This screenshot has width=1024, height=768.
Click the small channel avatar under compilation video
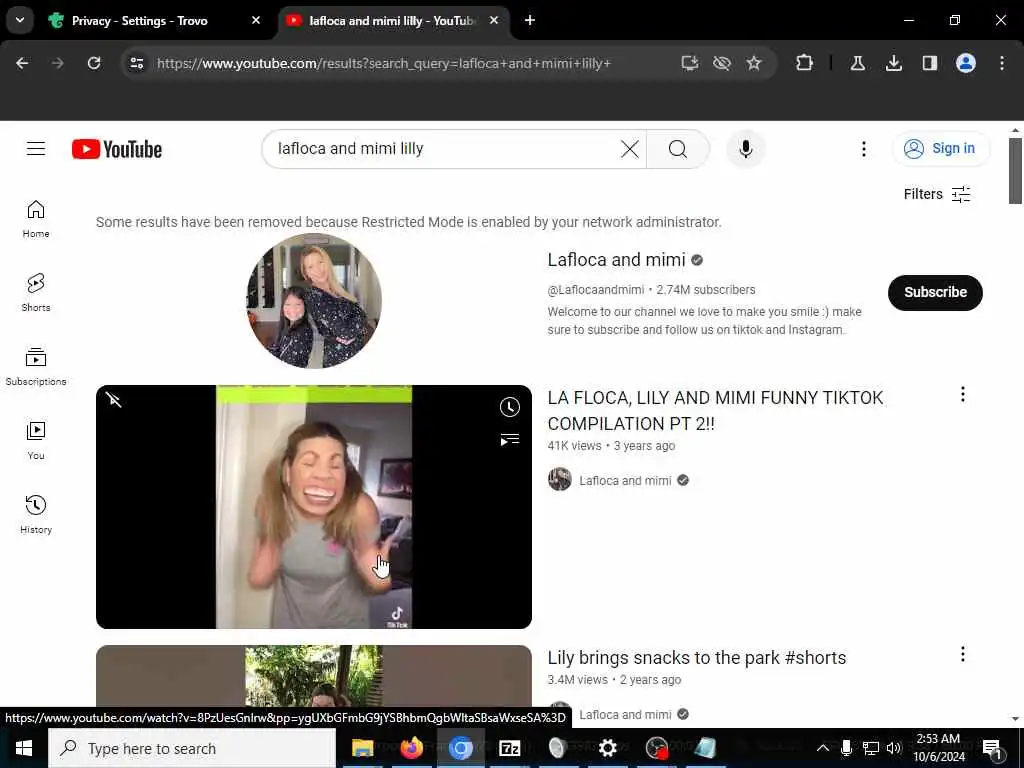560,479
